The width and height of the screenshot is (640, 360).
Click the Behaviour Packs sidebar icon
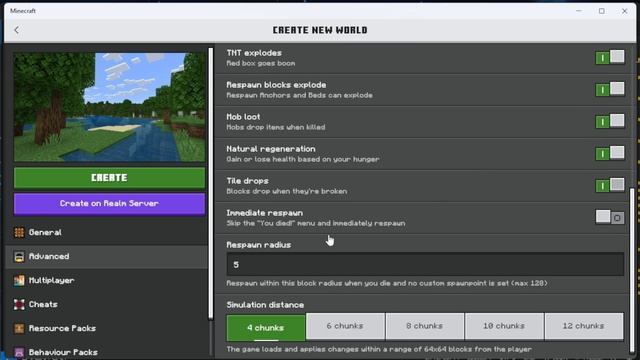(19, 352)
